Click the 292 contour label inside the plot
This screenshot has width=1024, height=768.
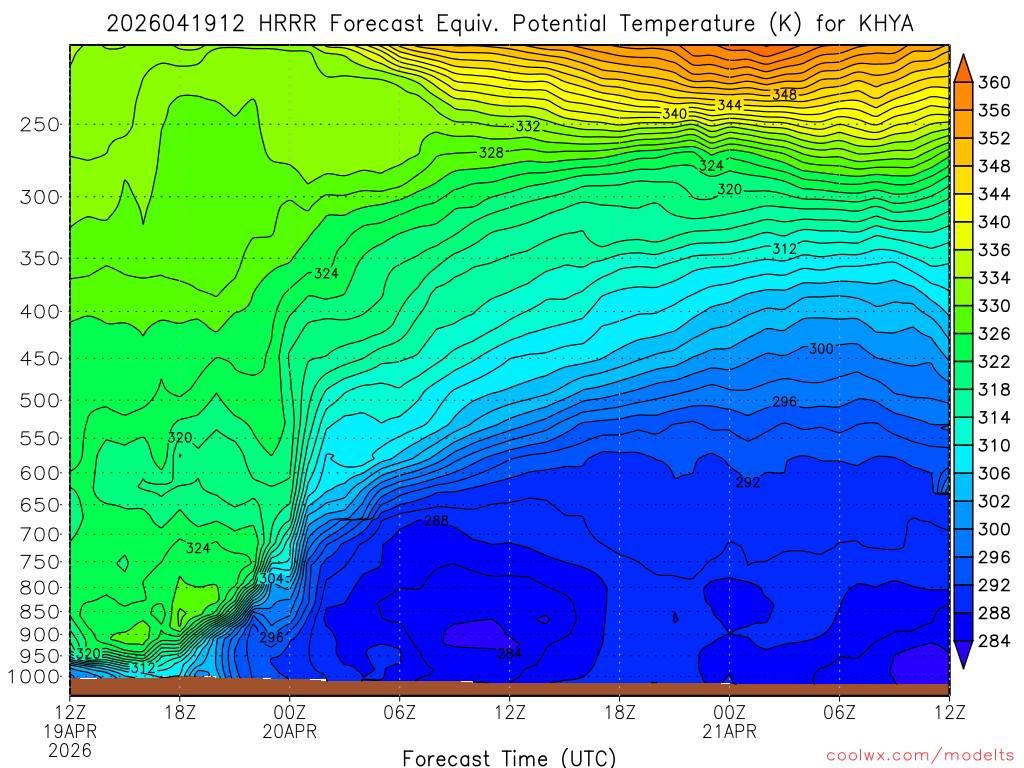pyautogui.click(x=748, y=482)
